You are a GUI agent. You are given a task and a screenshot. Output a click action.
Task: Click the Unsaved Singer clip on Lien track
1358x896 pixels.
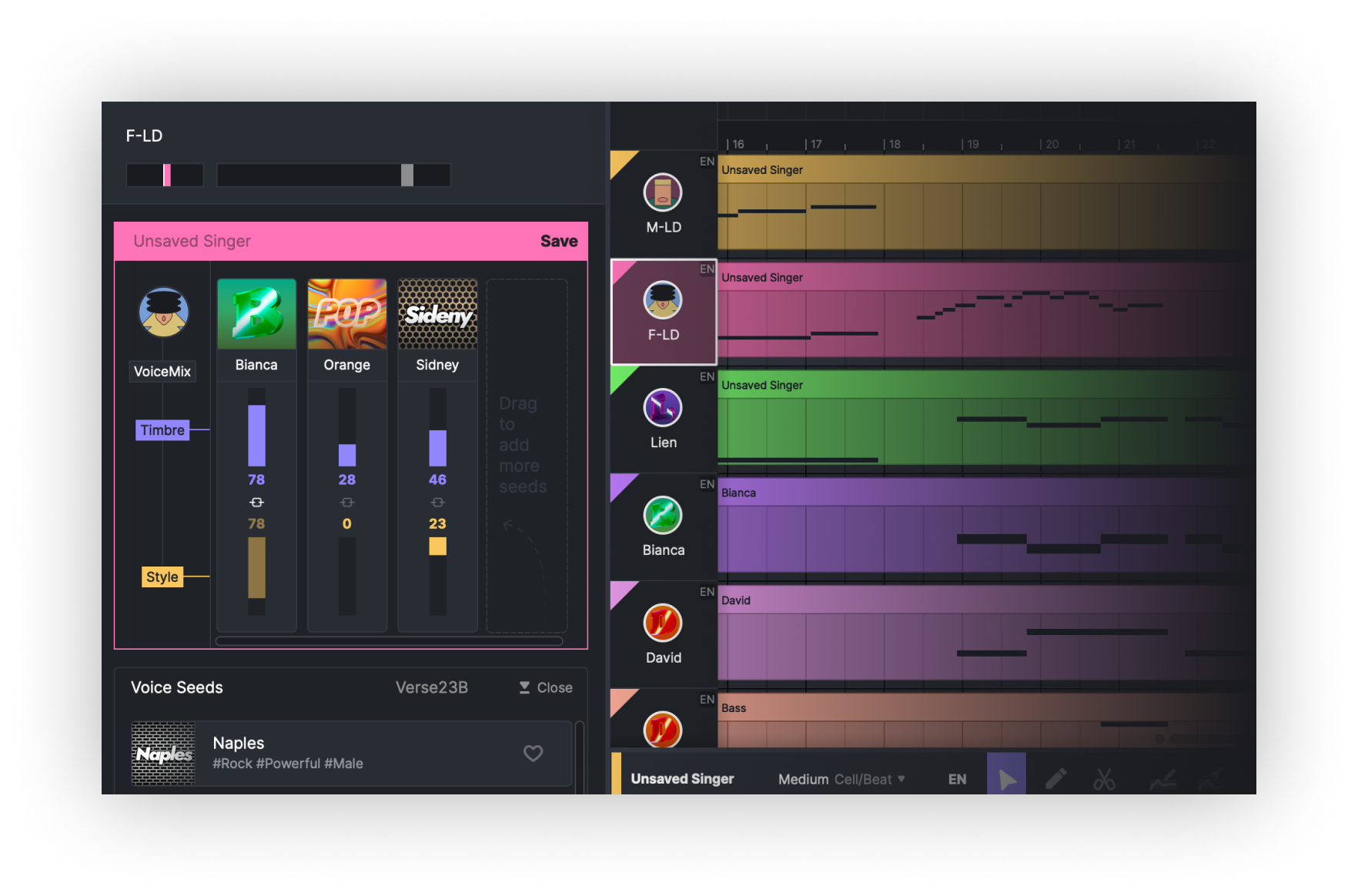tap(985, 417)
